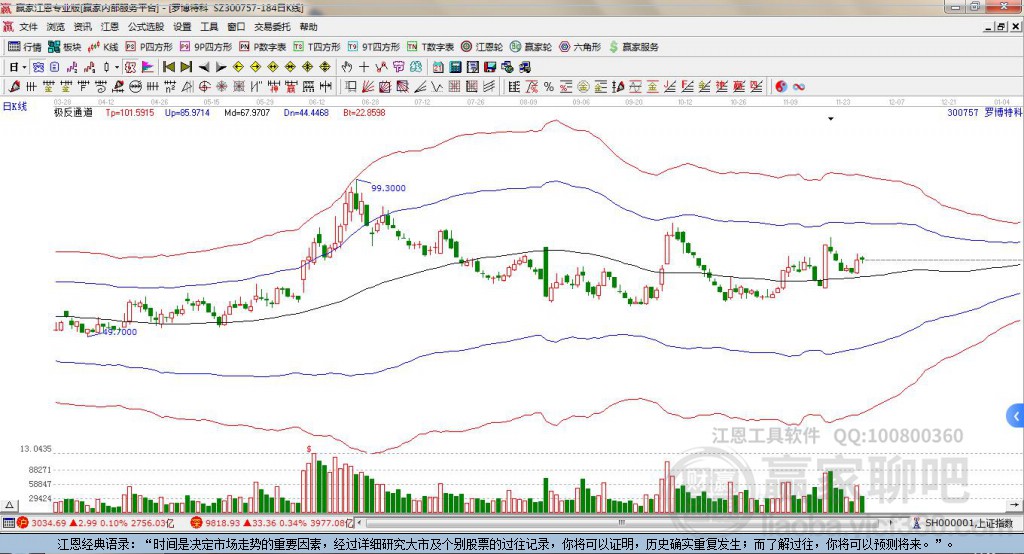Screen dimensions: 1024x554
Task: Click the leftmost yellow diamond arrow icon
Action: click(238, 67)
